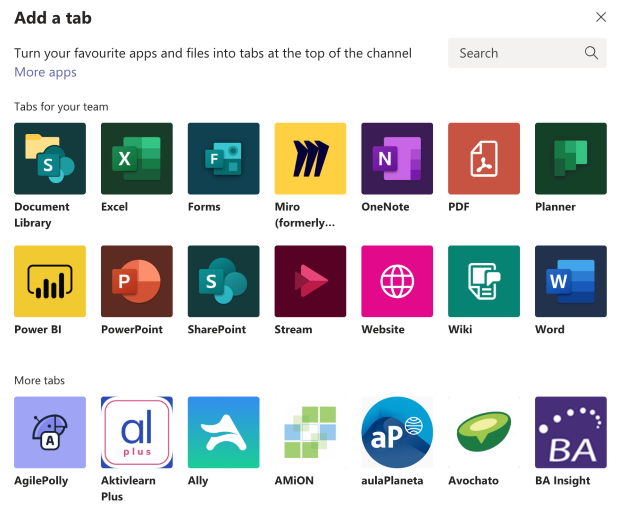Select the Avochato app icon
Image resolution: width=620 pixels, height=508 pixels.
click(484, 432)
